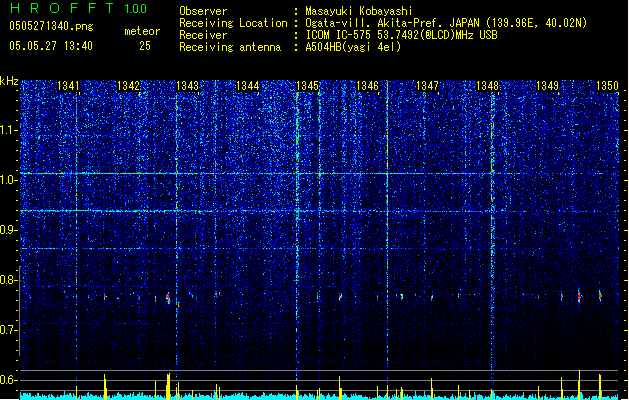The width and height of the screenshot is (629, 400).
Task: Click the 1346 time marker
Action: tap(367, 86)
